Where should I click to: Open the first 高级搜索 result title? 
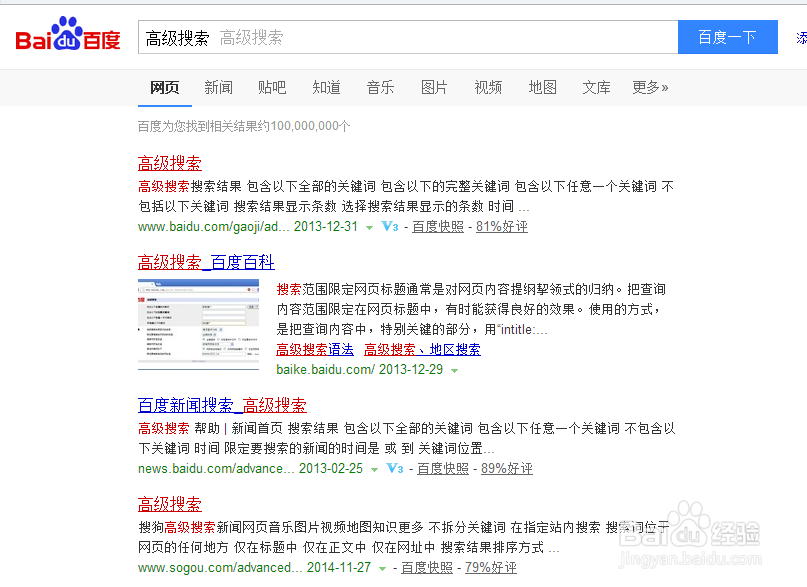[x=170, y=163]
